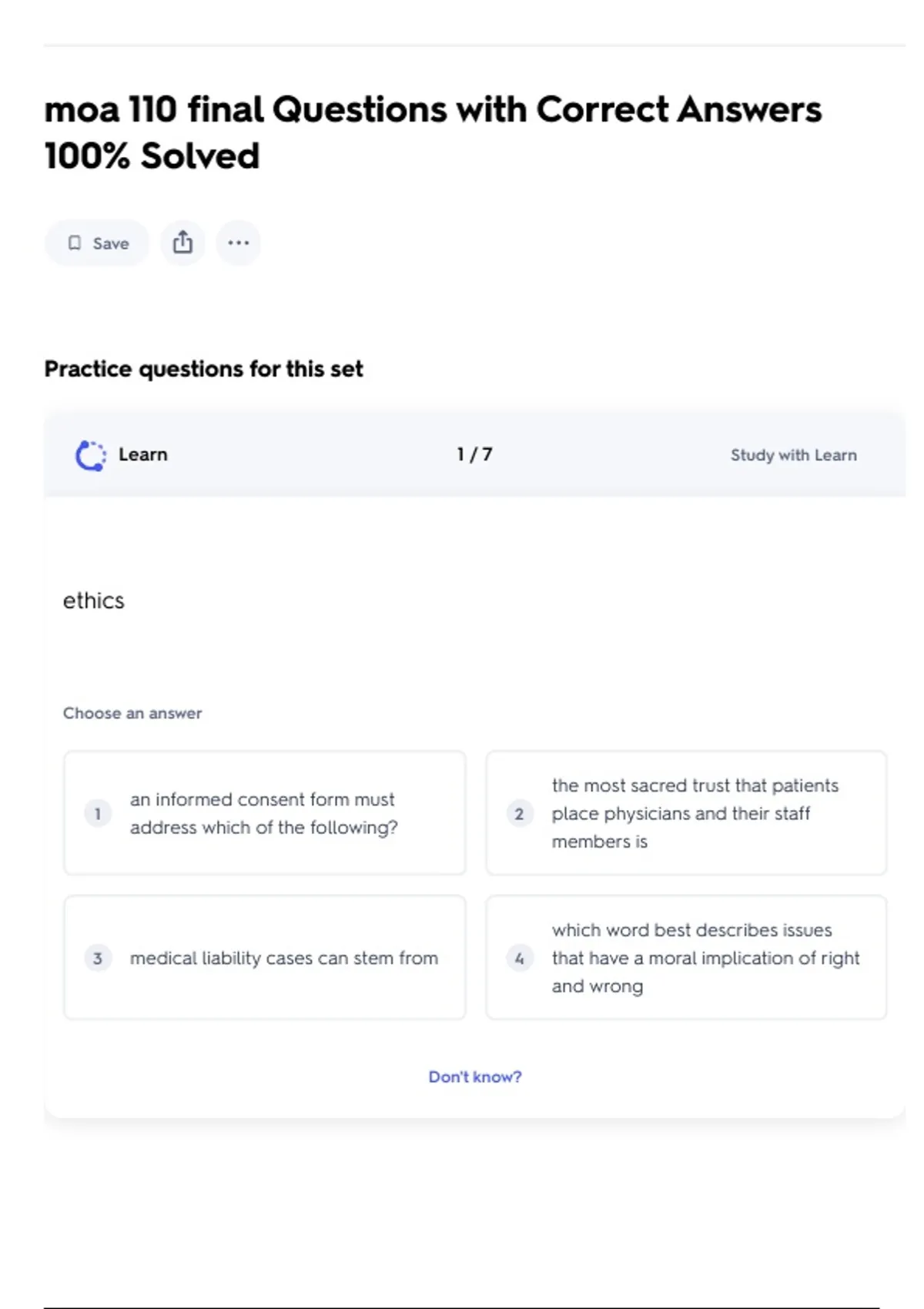Click the "Don't know?" link

(x=474, y=1076)
